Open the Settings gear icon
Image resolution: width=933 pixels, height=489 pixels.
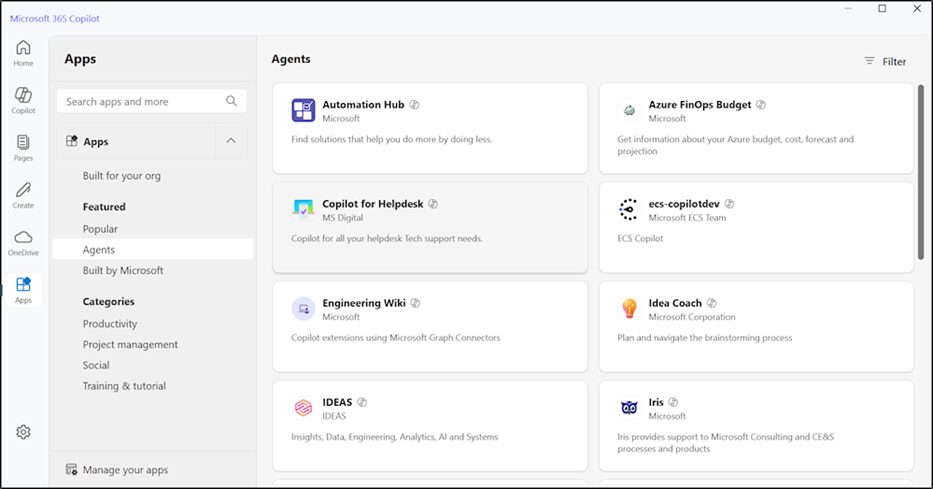[23, 432]
